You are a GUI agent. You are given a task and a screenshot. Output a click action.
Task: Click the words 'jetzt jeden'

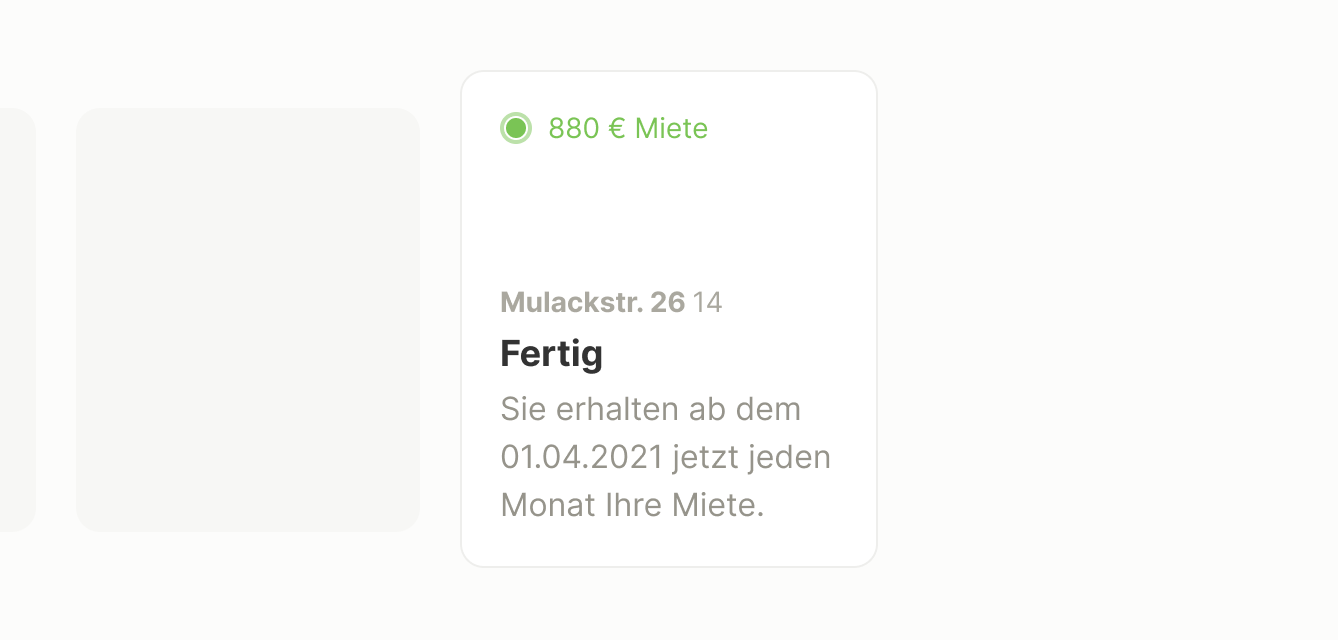[752, 457]
